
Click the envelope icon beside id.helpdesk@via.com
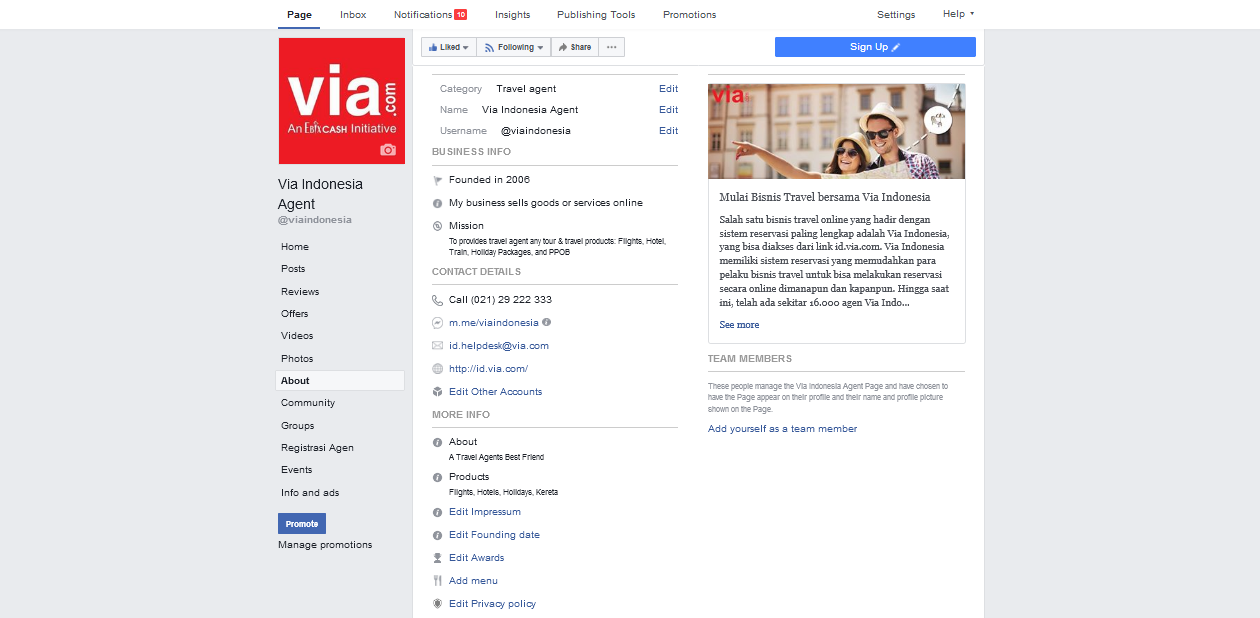(437, 346)
